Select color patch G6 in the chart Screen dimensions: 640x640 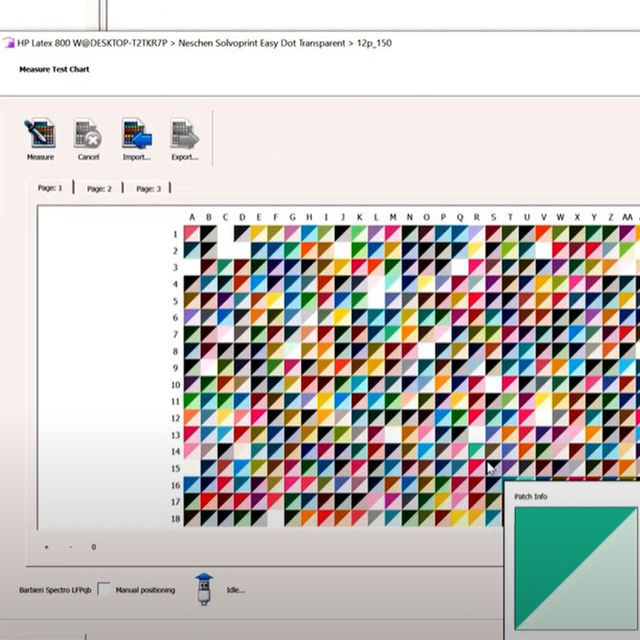[292, 317]
